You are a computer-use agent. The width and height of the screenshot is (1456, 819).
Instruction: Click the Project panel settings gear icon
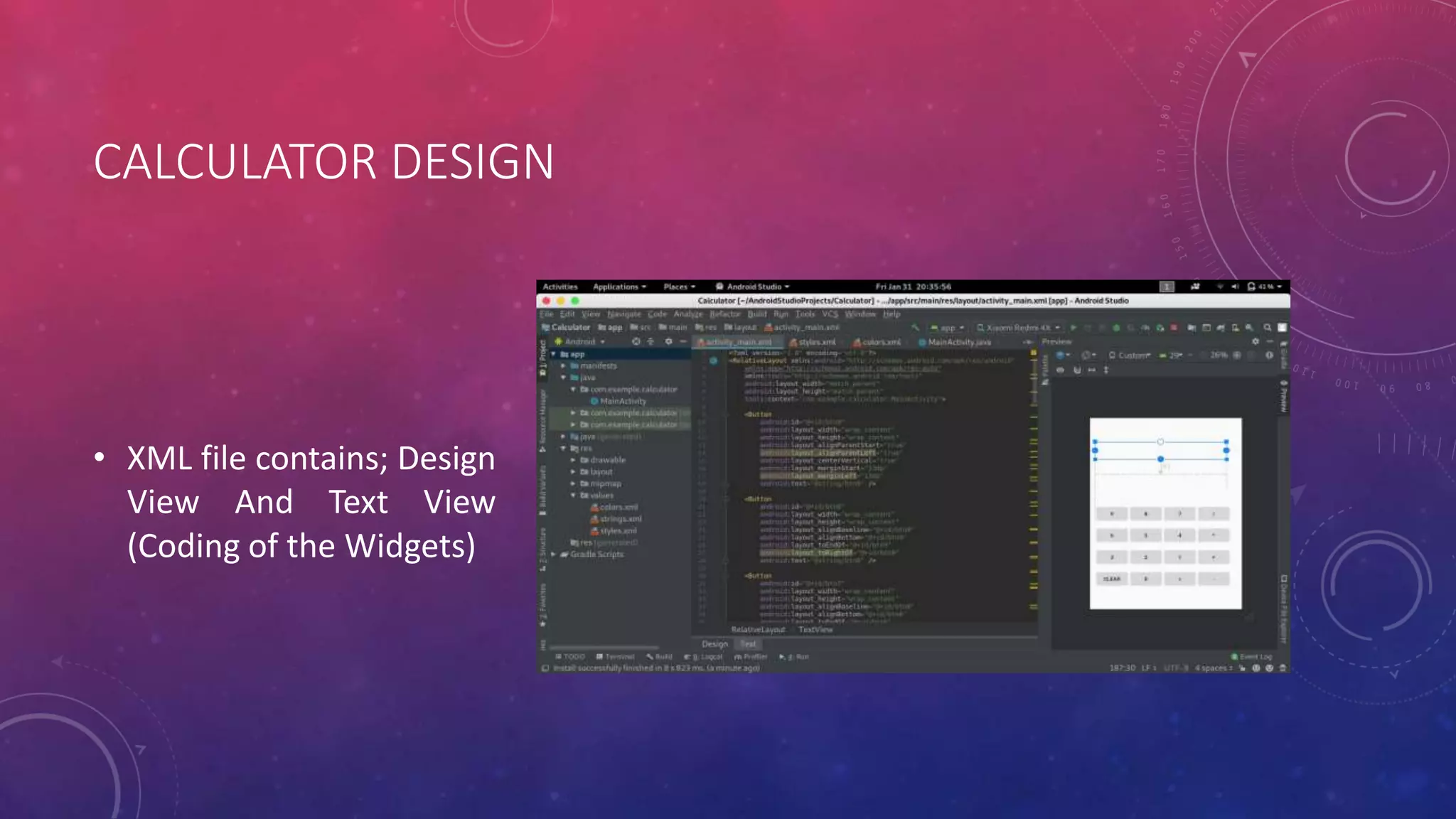tap(668, 342)
